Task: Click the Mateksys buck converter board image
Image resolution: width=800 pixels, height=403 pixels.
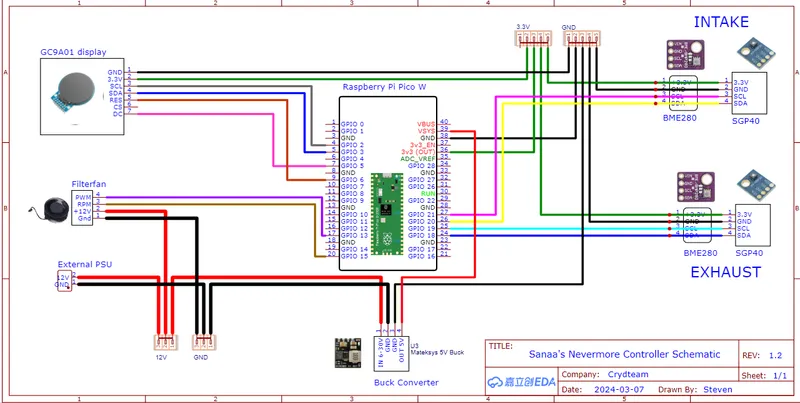Action: pyautogui.click(x=348, y=353)
